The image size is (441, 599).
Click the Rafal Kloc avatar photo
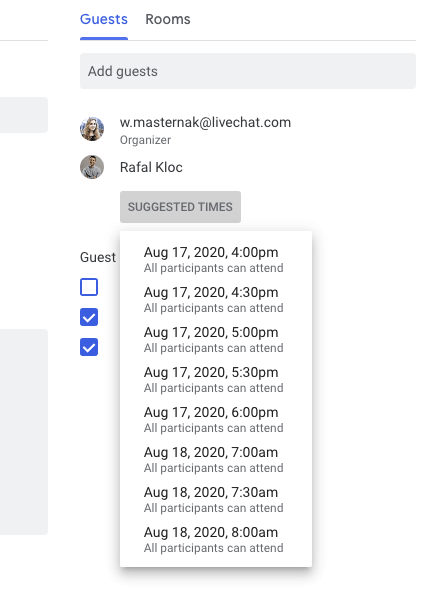coord(92,167)
